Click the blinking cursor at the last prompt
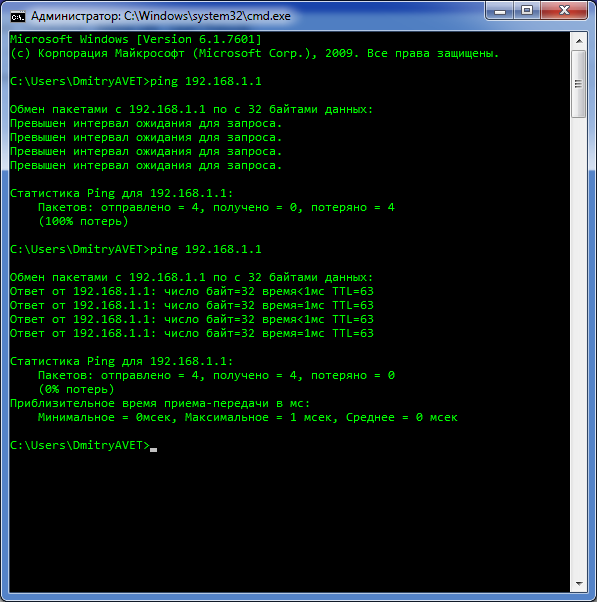The image size is (597, 602). [153, 450]
